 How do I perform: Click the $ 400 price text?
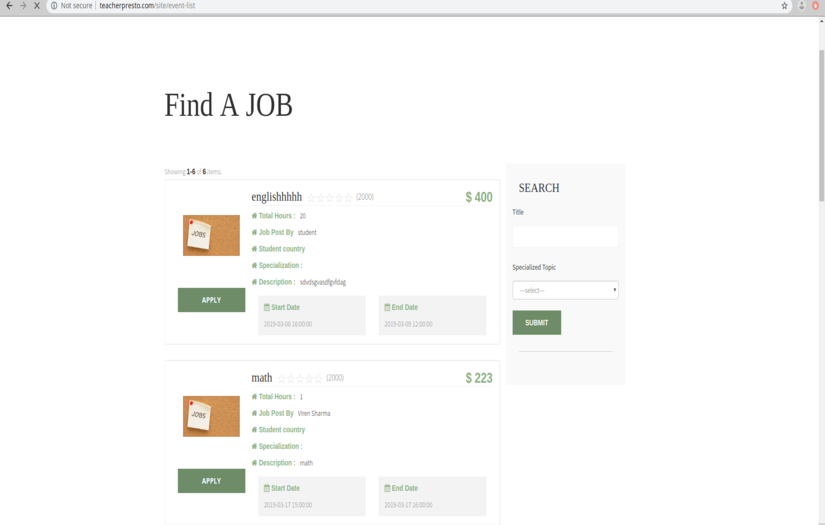tap(479, 197)
